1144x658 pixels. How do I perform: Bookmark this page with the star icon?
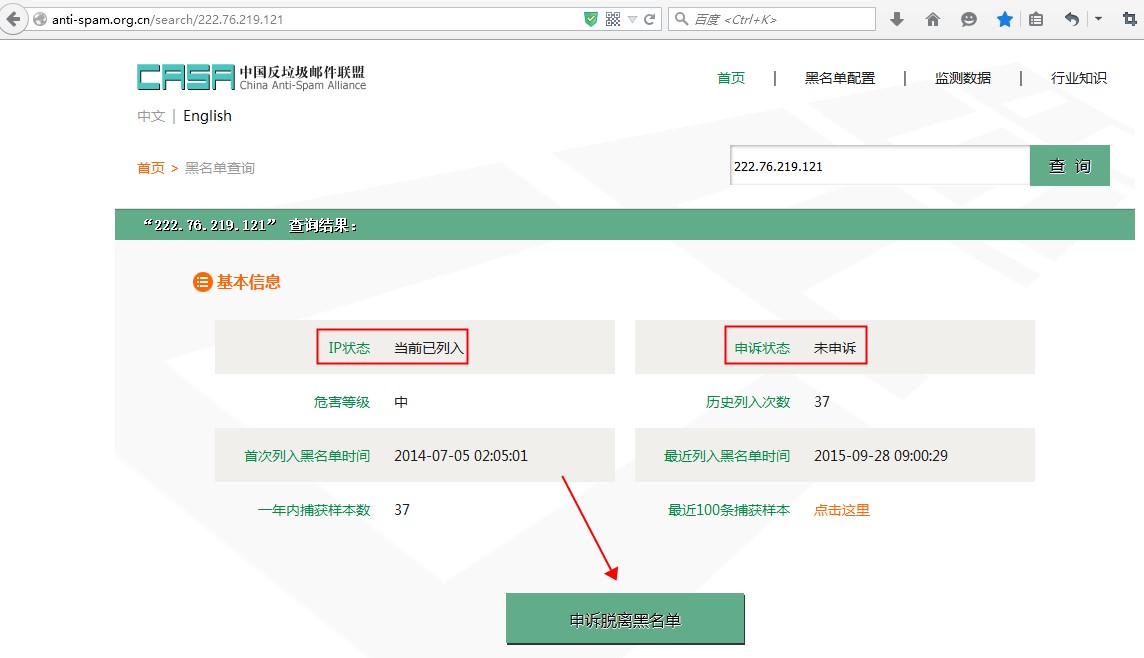coord(1004,19)
